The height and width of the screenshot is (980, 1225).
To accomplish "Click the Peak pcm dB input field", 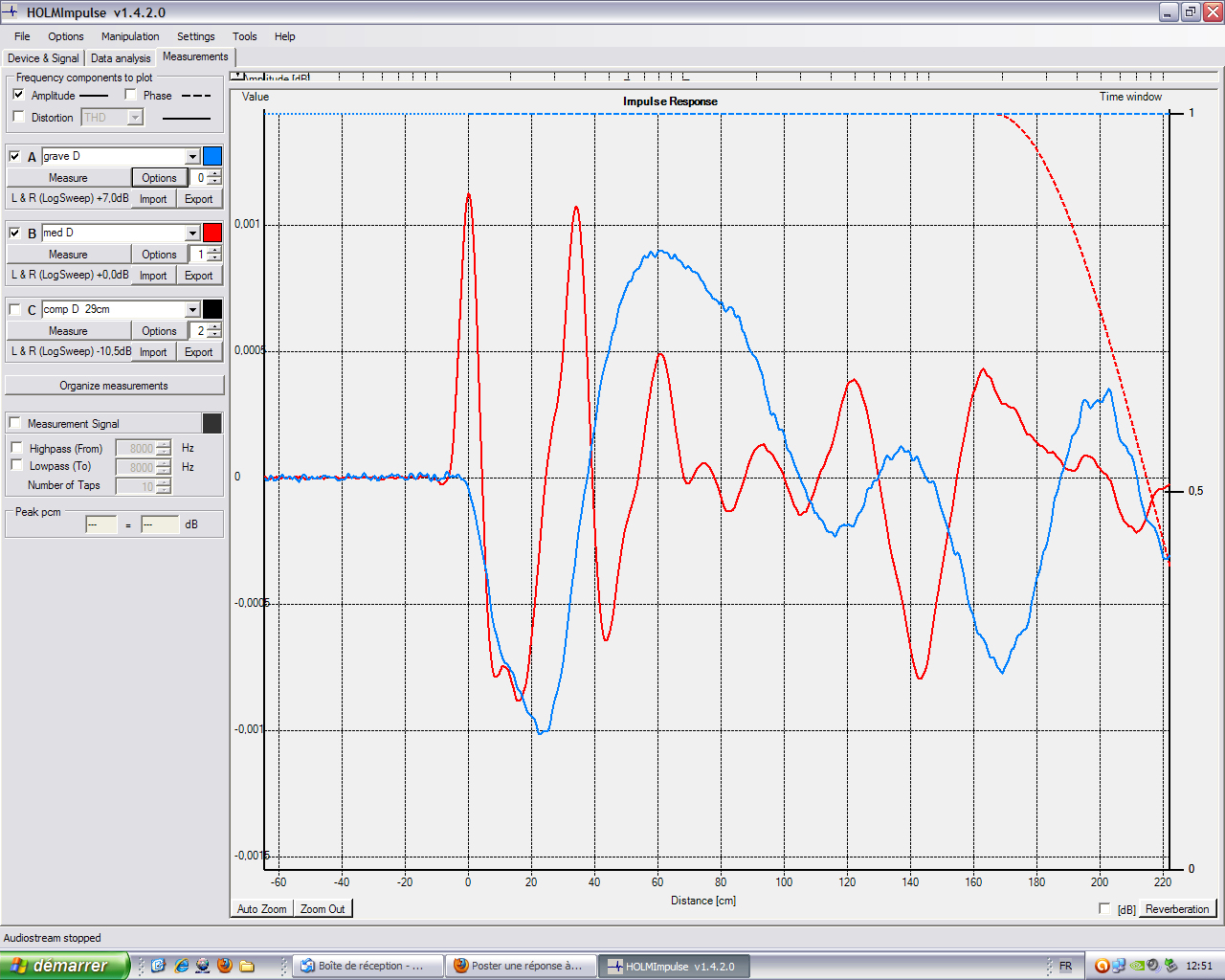I will (x=160, y=524).
